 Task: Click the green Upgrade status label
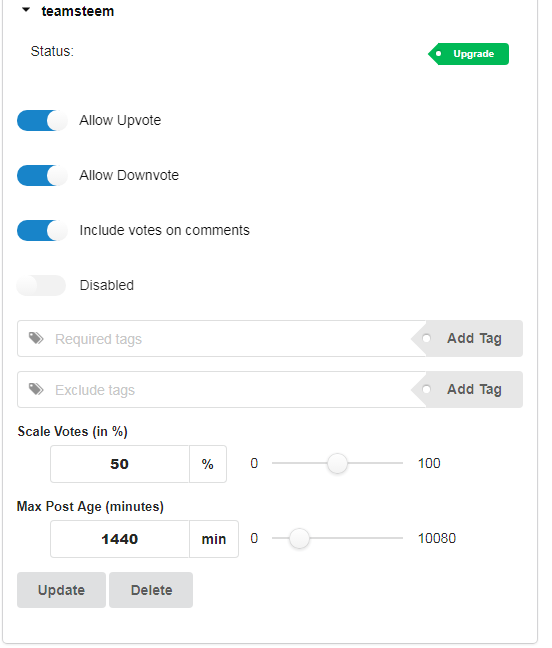click(469, 54)
